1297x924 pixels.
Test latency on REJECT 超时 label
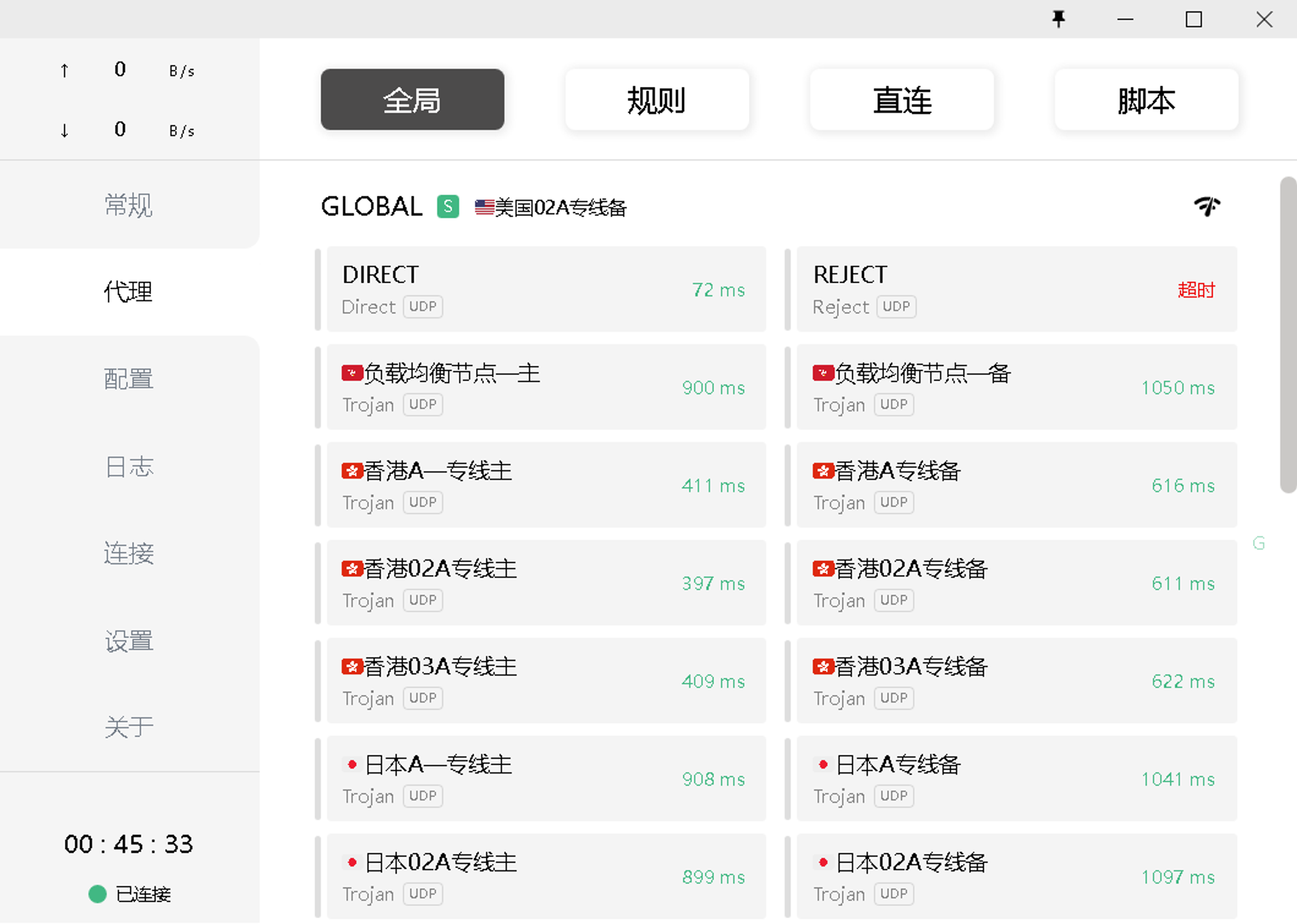1195,290
